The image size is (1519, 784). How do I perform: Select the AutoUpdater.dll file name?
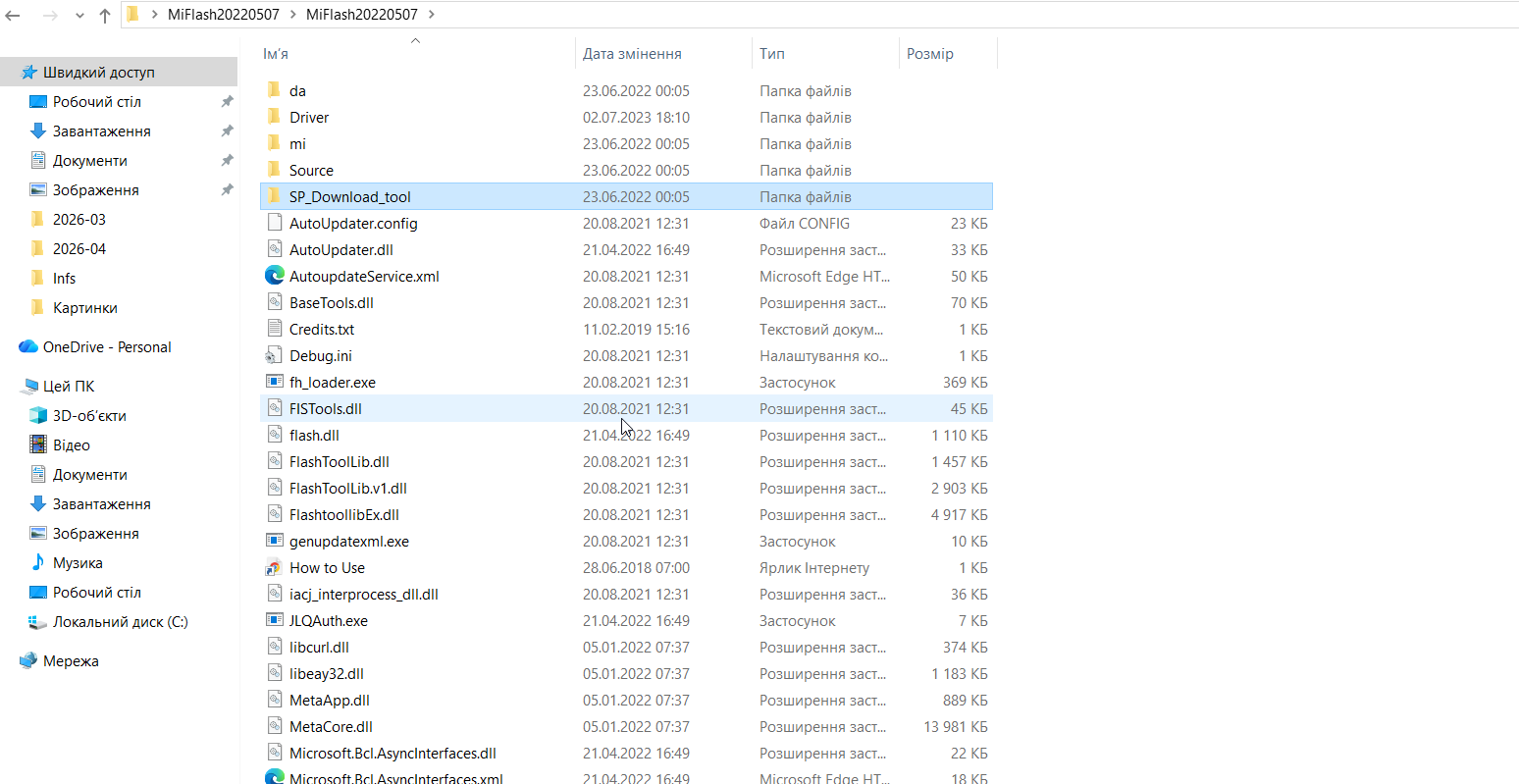point(341,250)
